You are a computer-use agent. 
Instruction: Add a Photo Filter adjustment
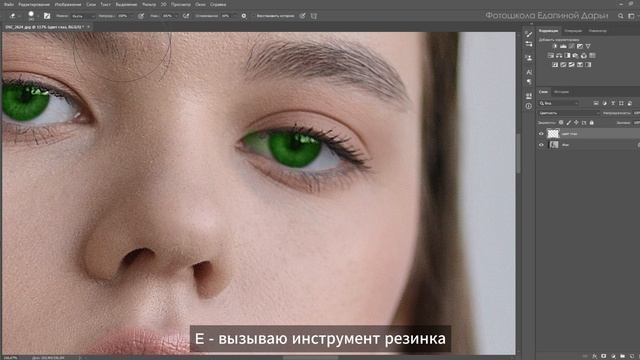tap(576, 56)
